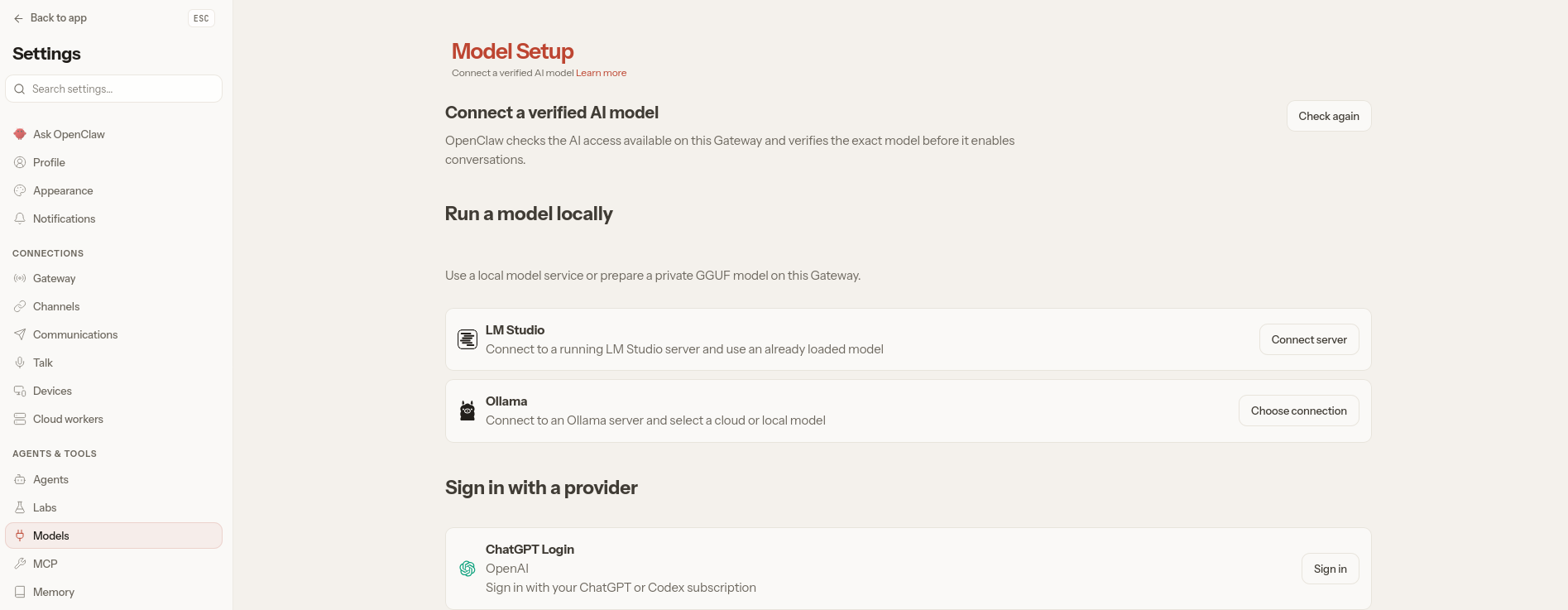
Task: Click the OpenAI ChatGPT logo icon
Action: [468, 569]
